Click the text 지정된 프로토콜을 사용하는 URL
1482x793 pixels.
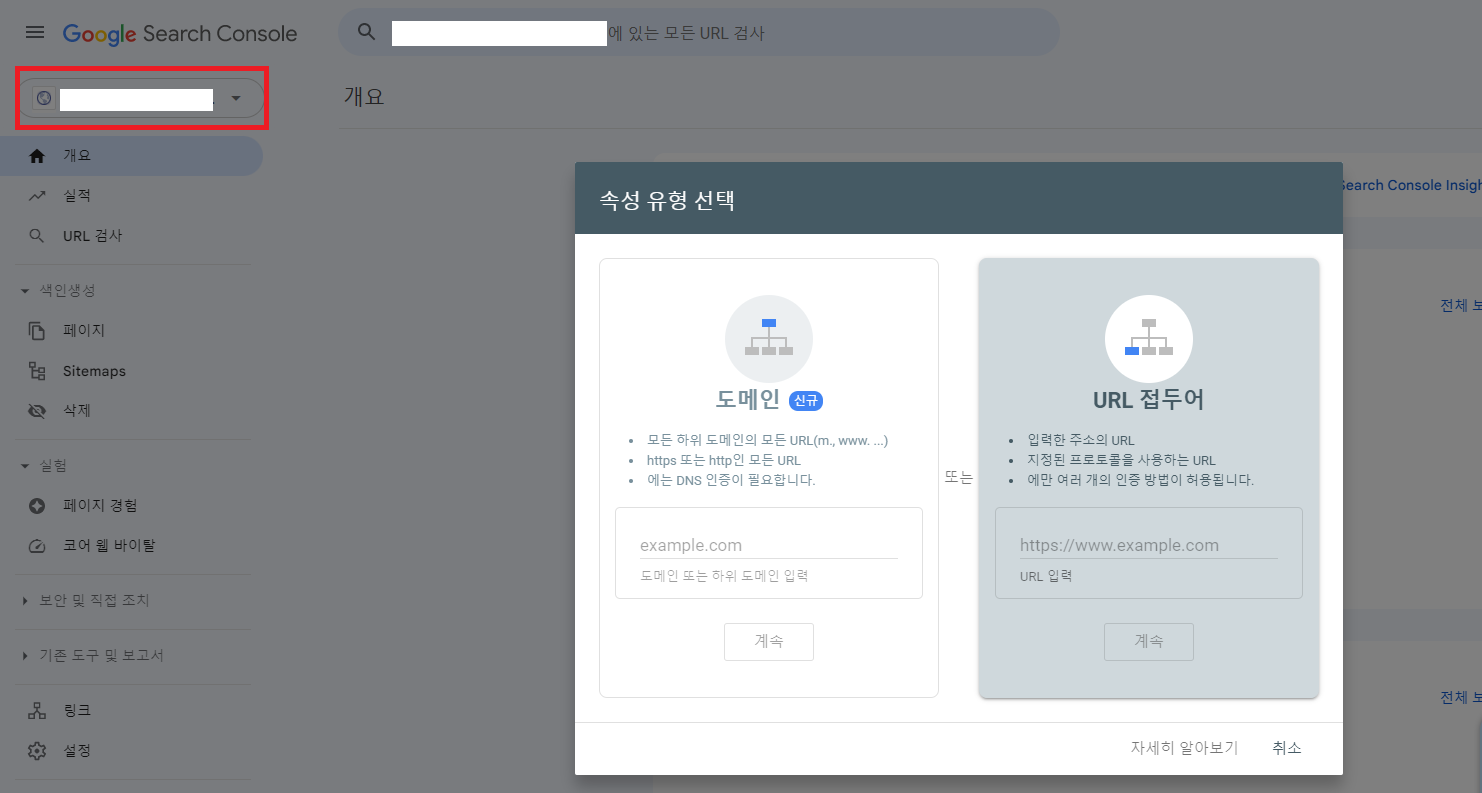pos(1121,461)
